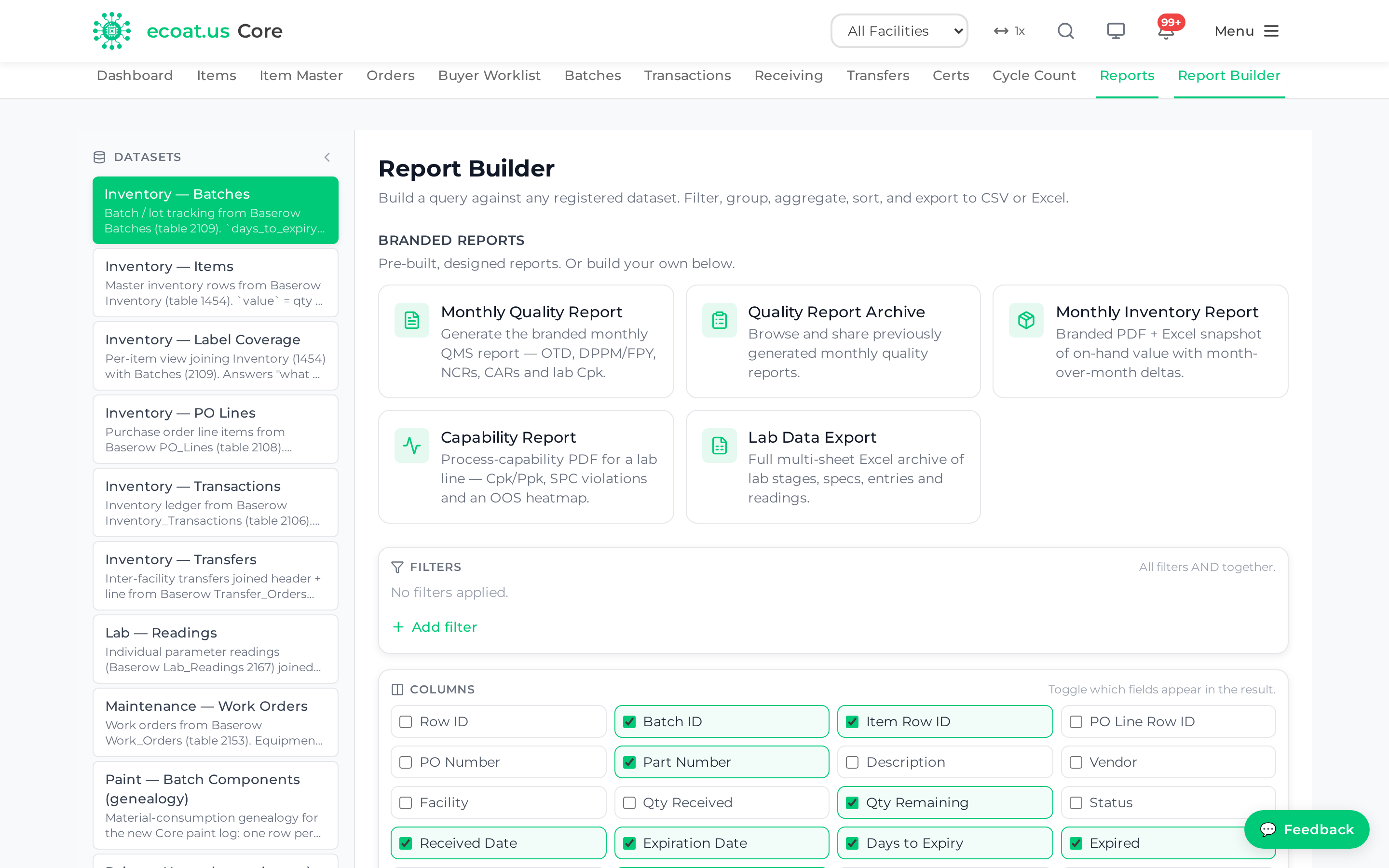Open the Monthly Inventory Report card
Screen dimensions: 1389x868
[1140, 341]
